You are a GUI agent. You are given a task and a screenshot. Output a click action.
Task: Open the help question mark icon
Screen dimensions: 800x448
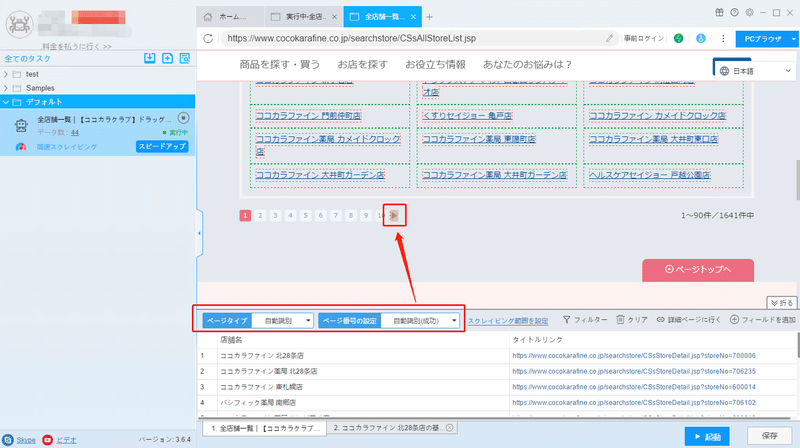(x=734, y=13)
